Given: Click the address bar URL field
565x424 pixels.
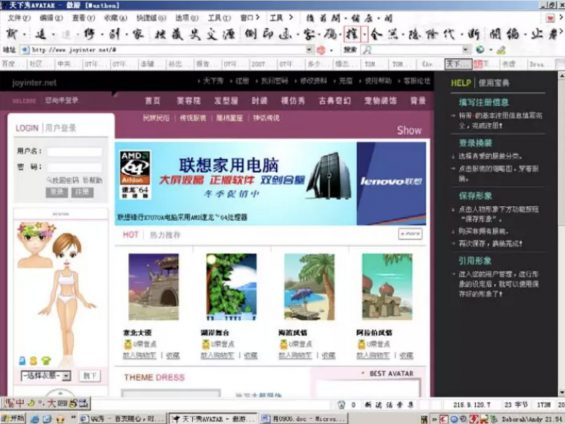Looking at the screenshot, I should pos(168,50).
